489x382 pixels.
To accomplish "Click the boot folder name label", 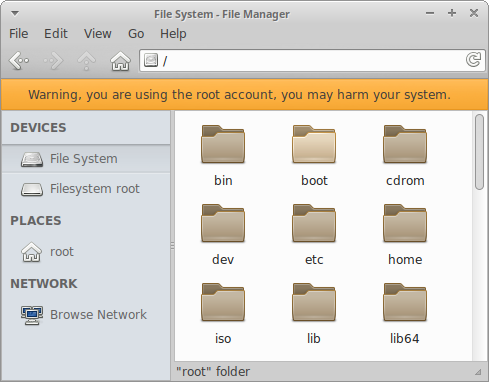I will [x=314, y=181].
